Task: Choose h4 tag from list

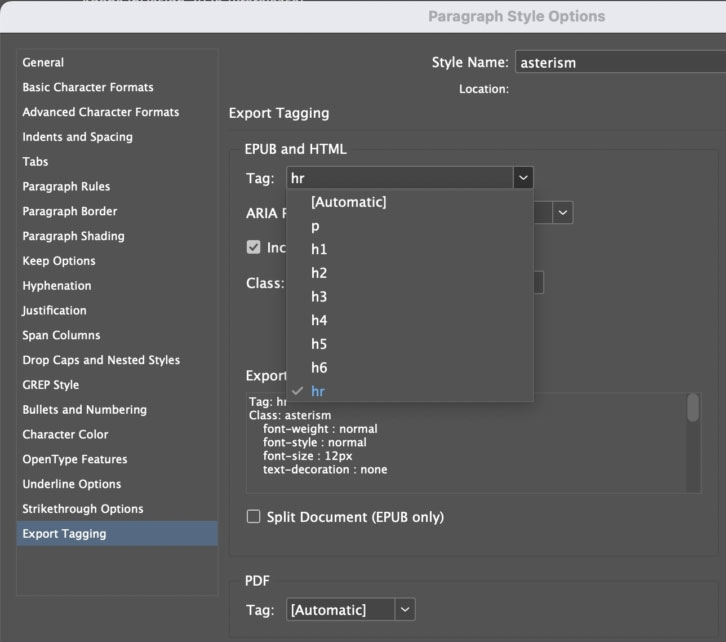Action: click(x=410, y=320)
